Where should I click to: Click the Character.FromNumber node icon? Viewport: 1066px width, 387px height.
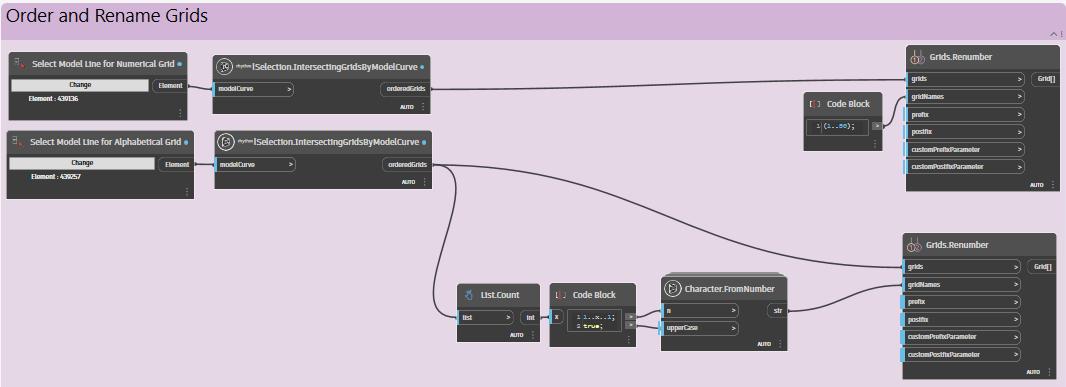(x=672, y=289)
